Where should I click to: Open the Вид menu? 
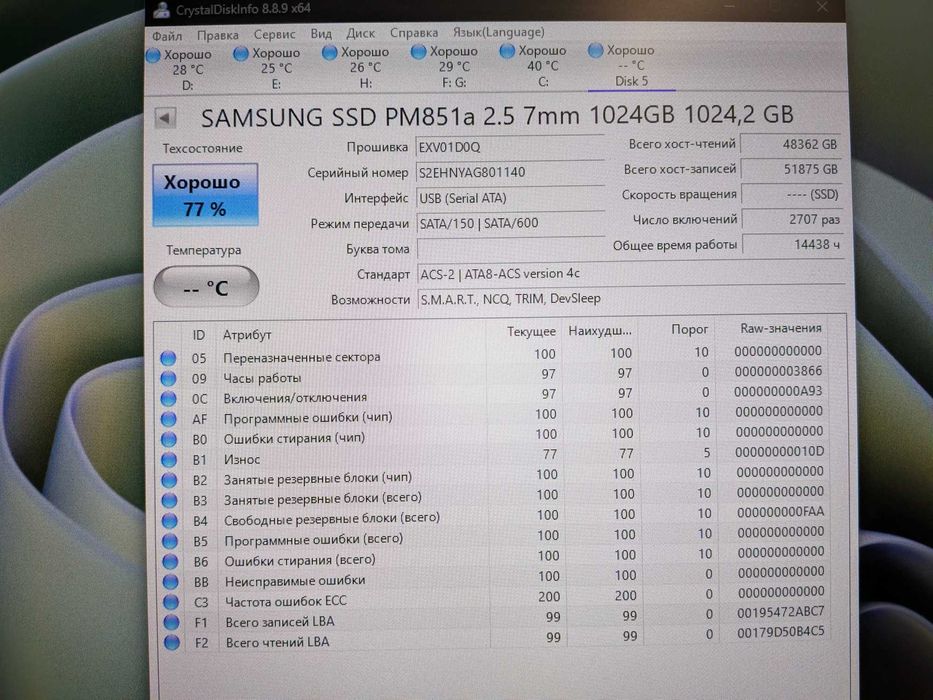tap(321, 34)
